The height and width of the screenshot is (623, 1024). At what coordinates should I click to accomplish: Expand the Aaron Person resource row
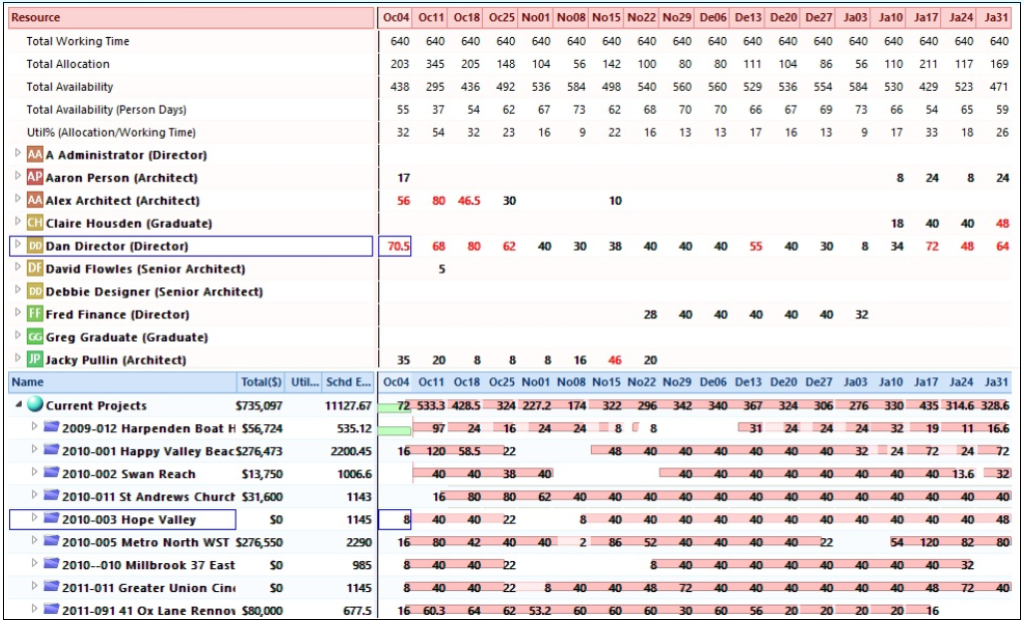click(x=18, y=176)
